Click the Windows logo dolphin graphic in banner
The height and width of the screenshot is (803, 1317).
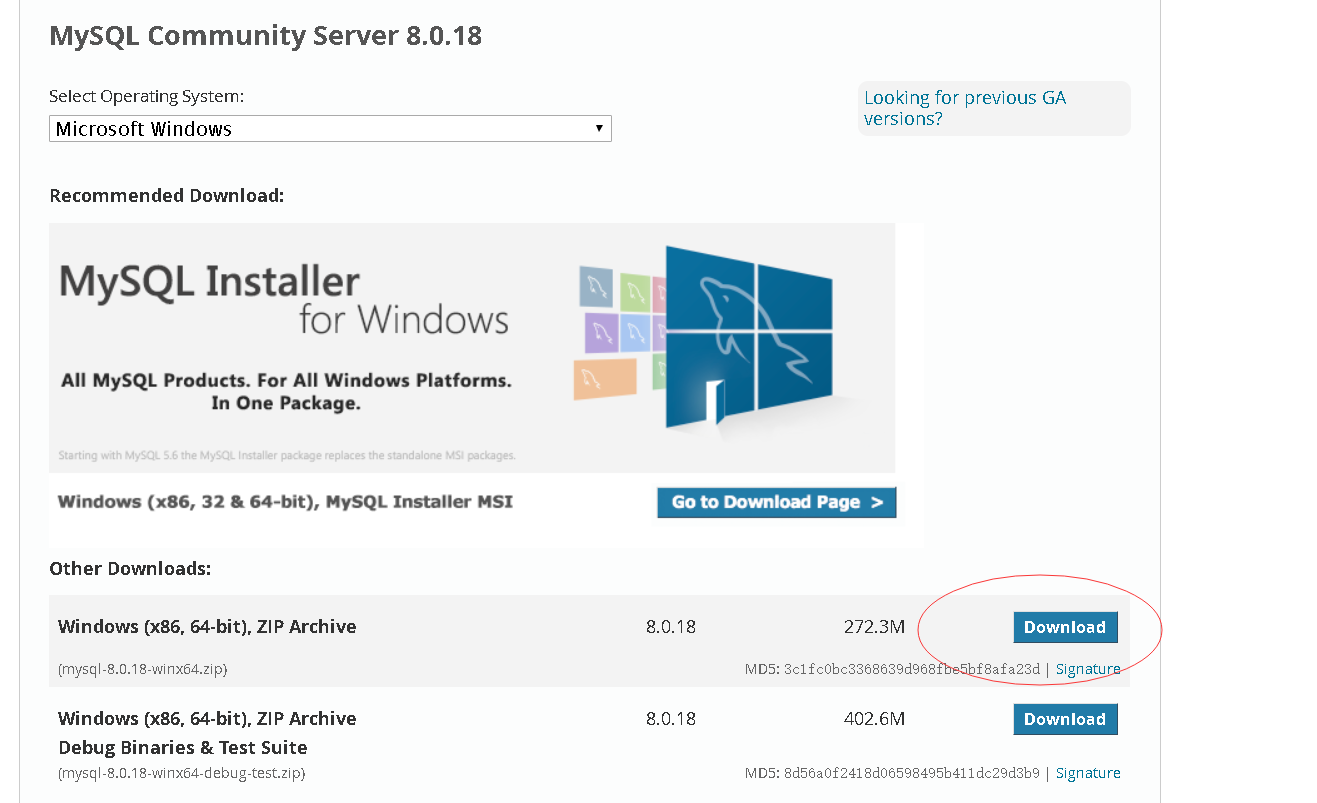pyautogui.click(x=748, y=335)
